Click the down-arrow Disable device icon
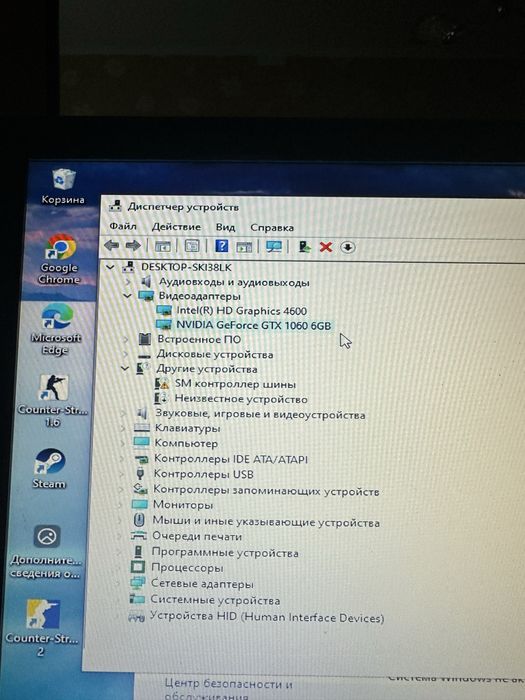The image size is (525, 700). click(x=348, y=247)
